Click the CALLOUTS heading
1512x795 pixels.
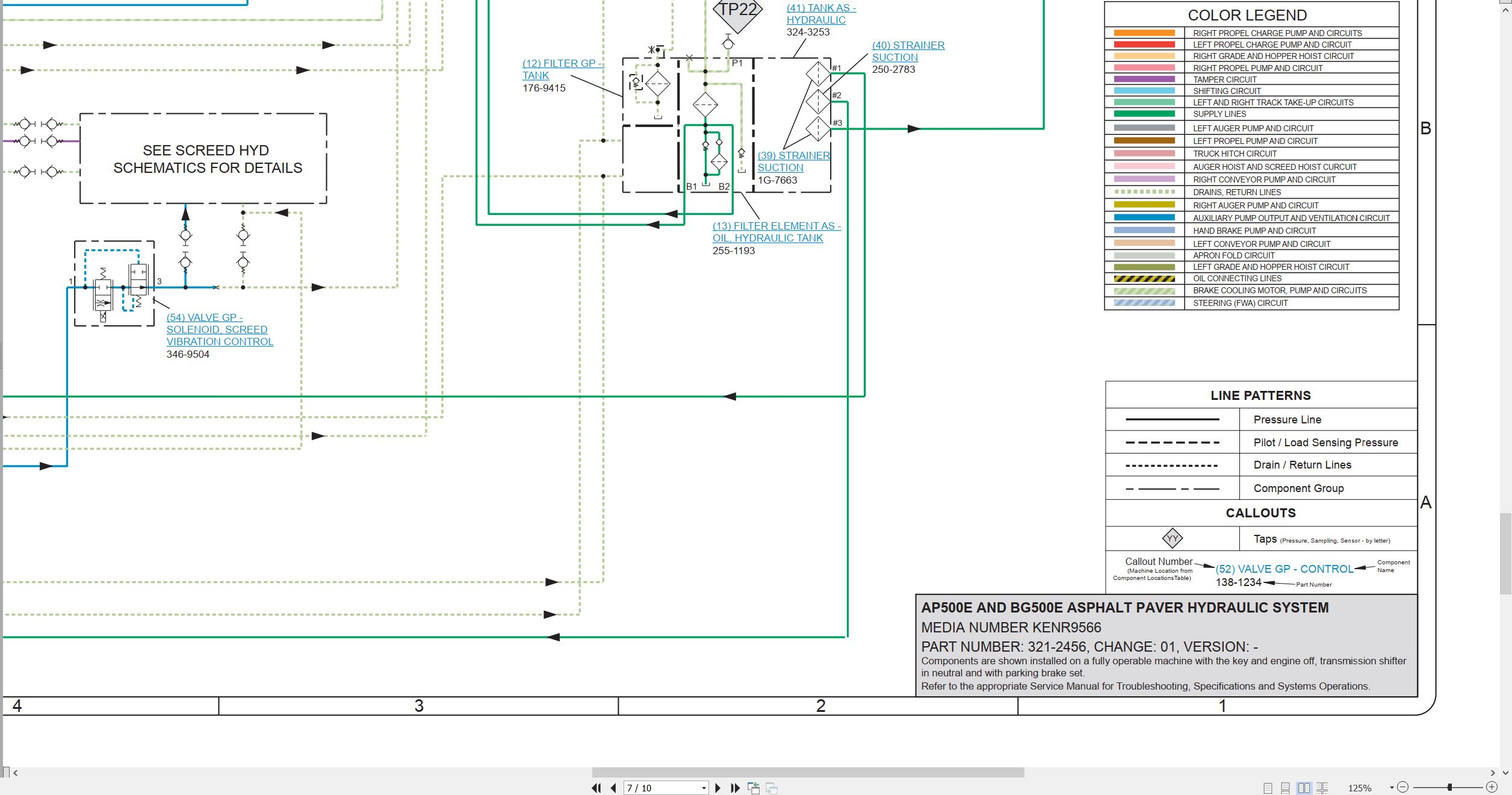(1260, 513)
